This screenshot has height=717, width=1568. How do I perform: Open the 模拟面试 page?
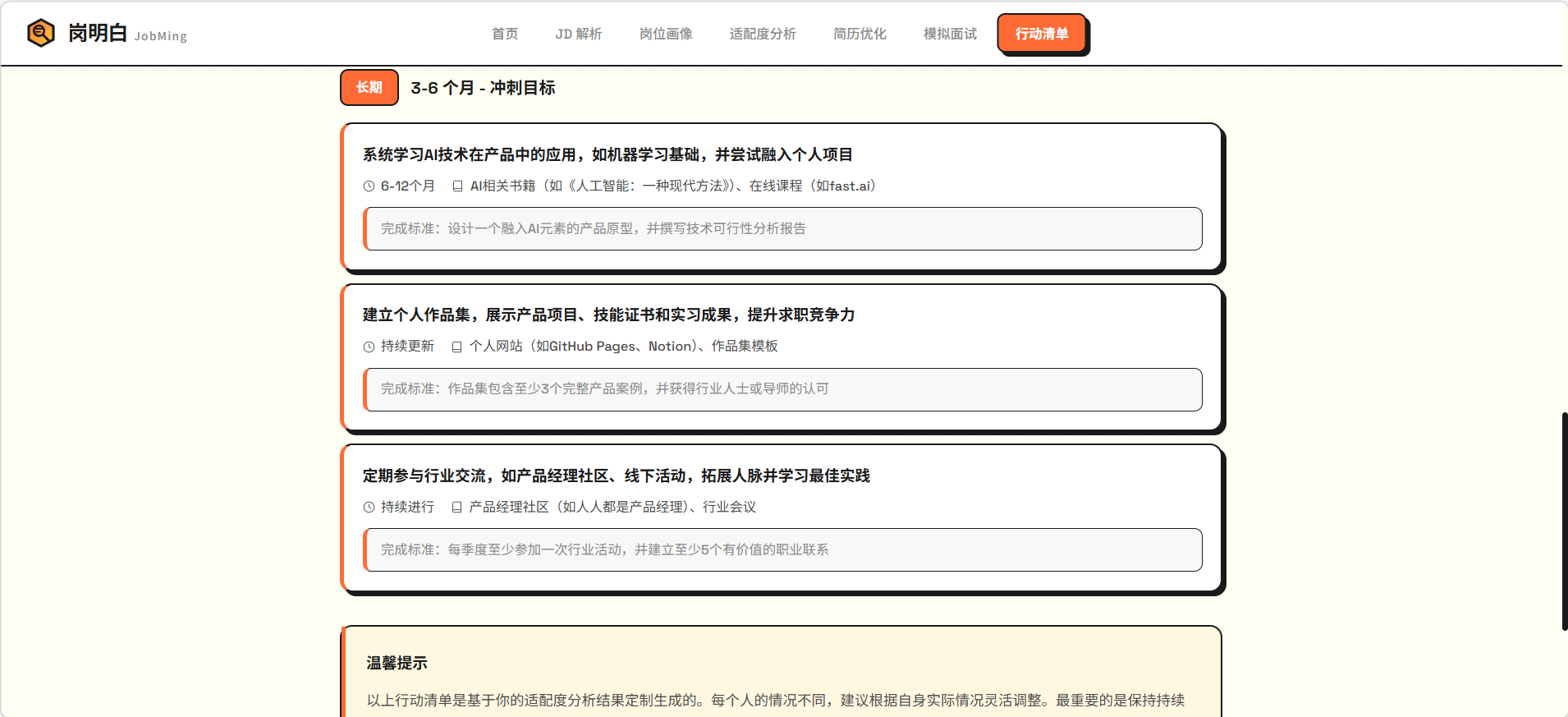[x=950, y=34]
